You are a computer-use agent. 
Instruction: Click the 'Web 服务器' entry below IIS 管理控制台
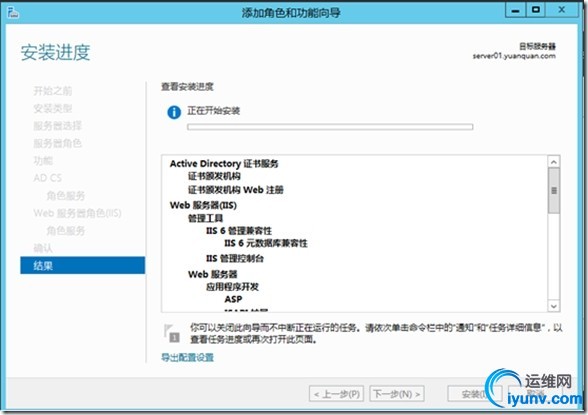tap(213, 274)
